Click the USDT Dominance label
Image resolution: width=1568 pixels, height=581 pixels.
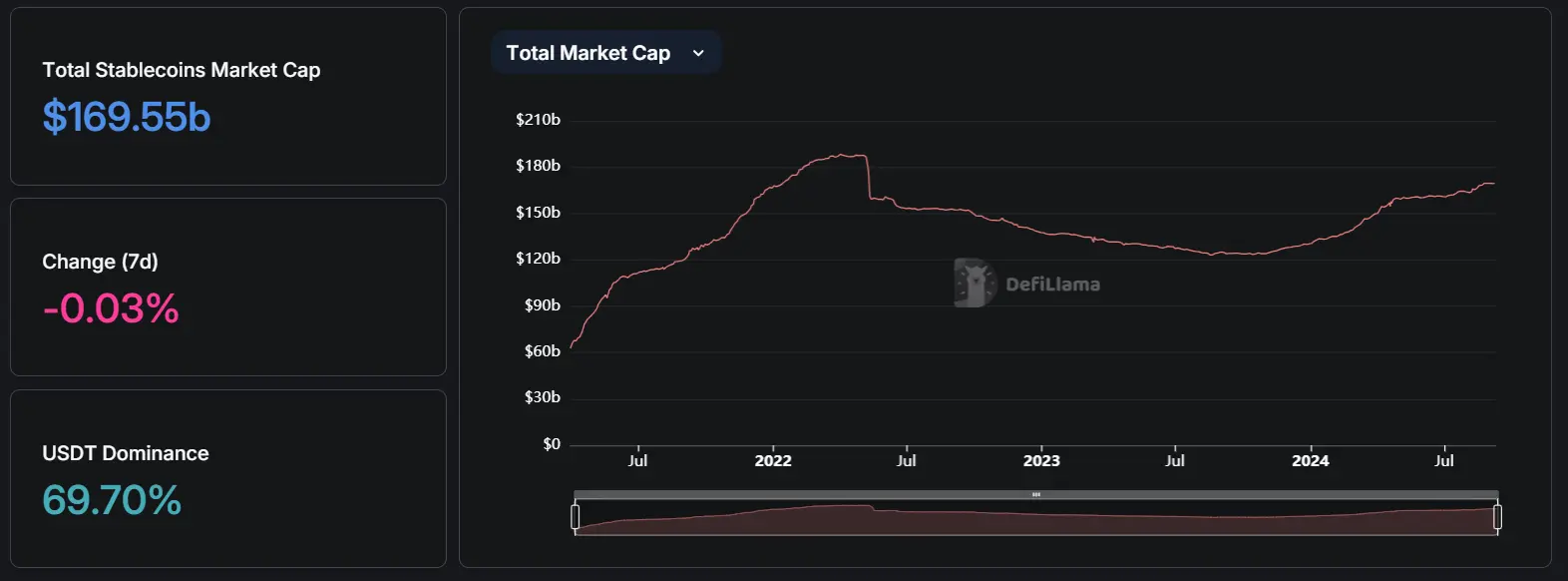126,453
